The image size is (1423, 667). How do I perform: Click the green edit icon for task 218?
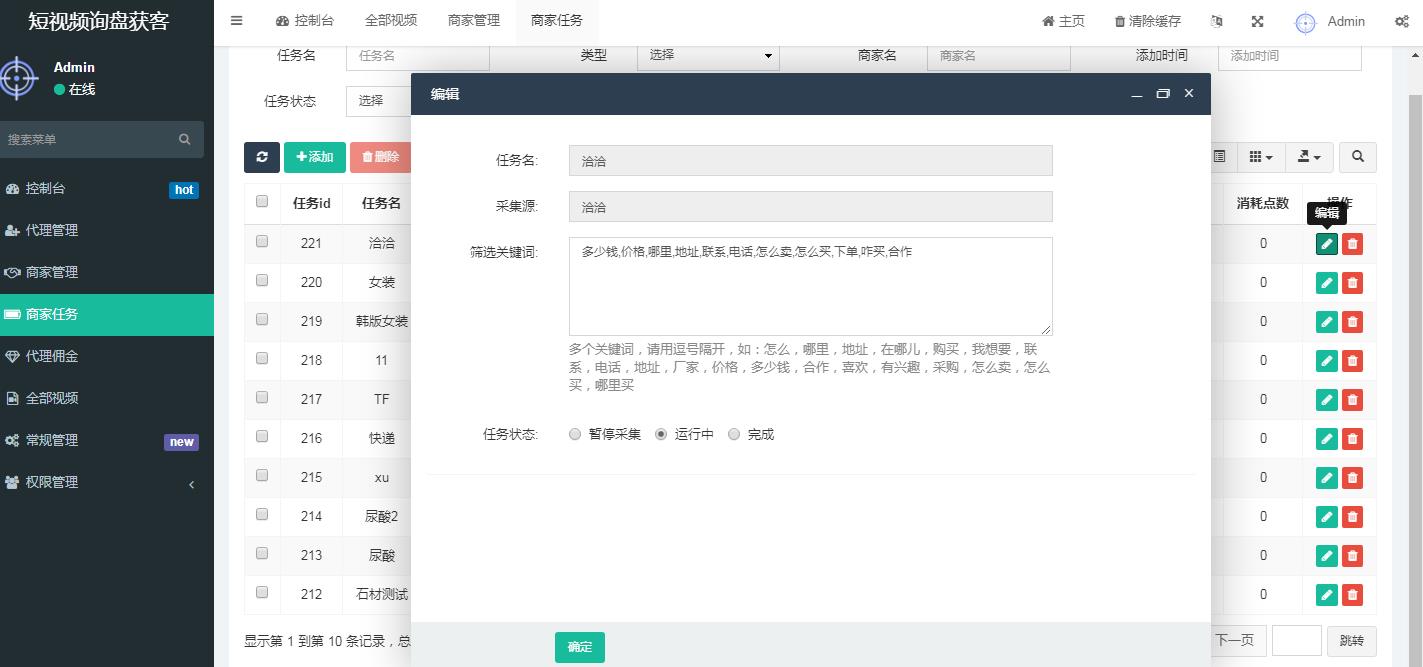click(1326, 361)
